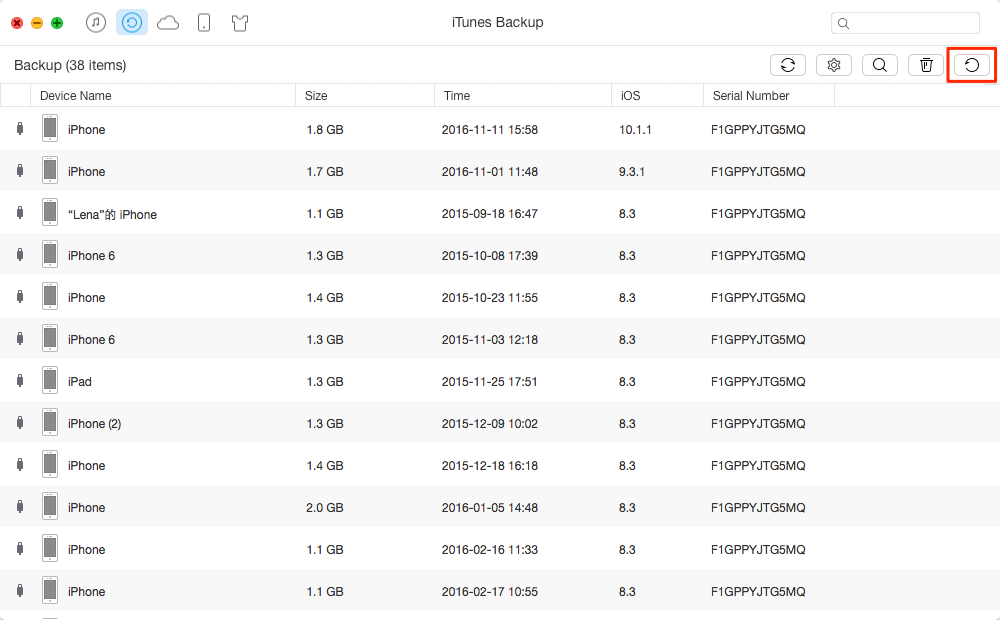The height and width of the screenshot is (620, 1000).
Task: Click the plug icon in the 10.1.1 row
Action: click(20, 129)
